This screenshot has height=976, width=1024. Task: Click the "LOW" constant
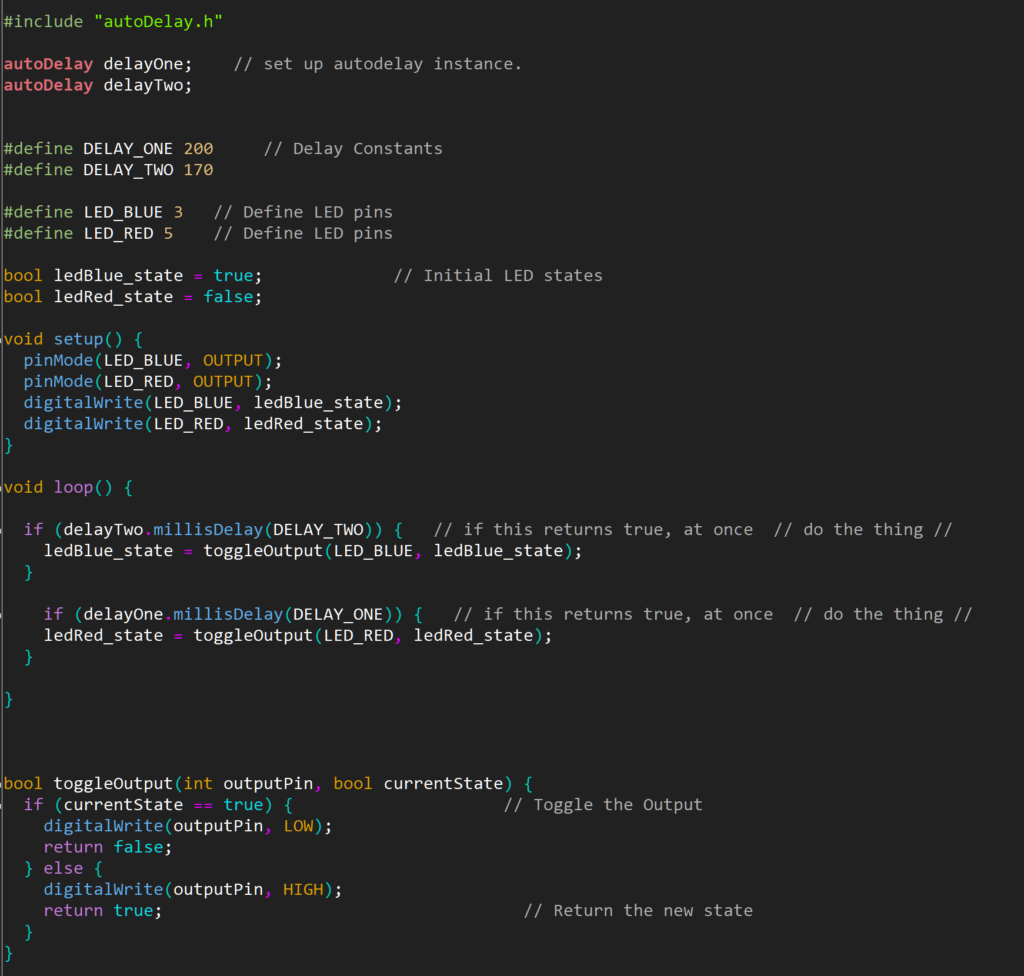298,826
